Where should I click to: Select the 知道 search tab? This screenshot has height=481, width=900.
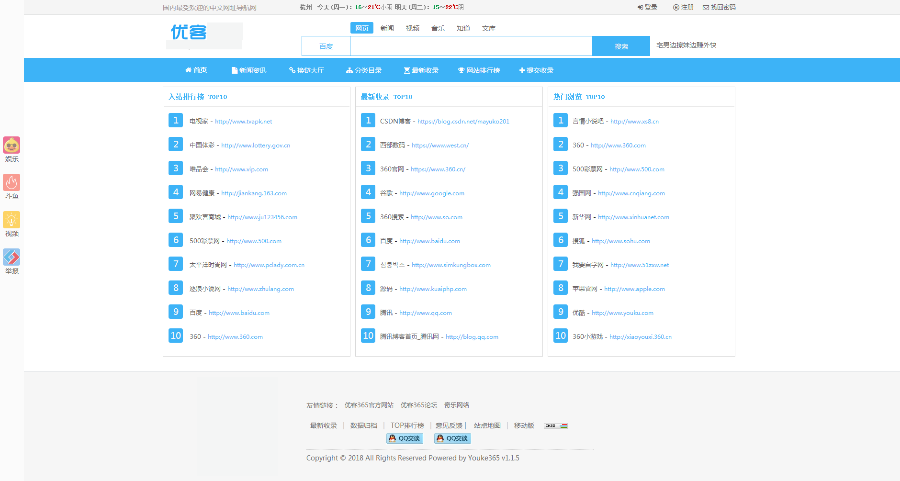463,28
